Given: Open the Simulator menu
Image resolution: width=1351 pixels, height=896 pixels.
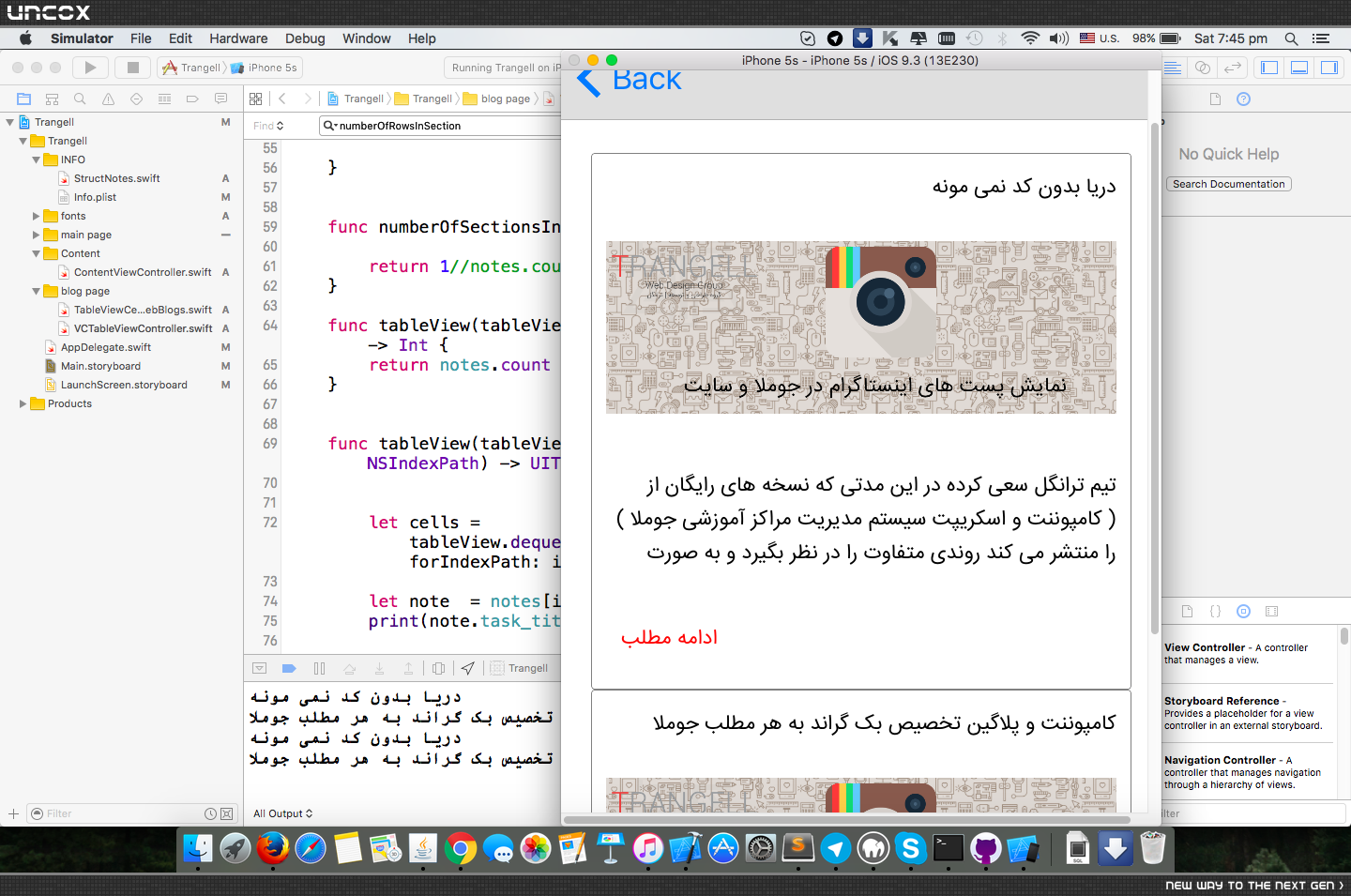Looking at the screenshot, I should 82,38.
